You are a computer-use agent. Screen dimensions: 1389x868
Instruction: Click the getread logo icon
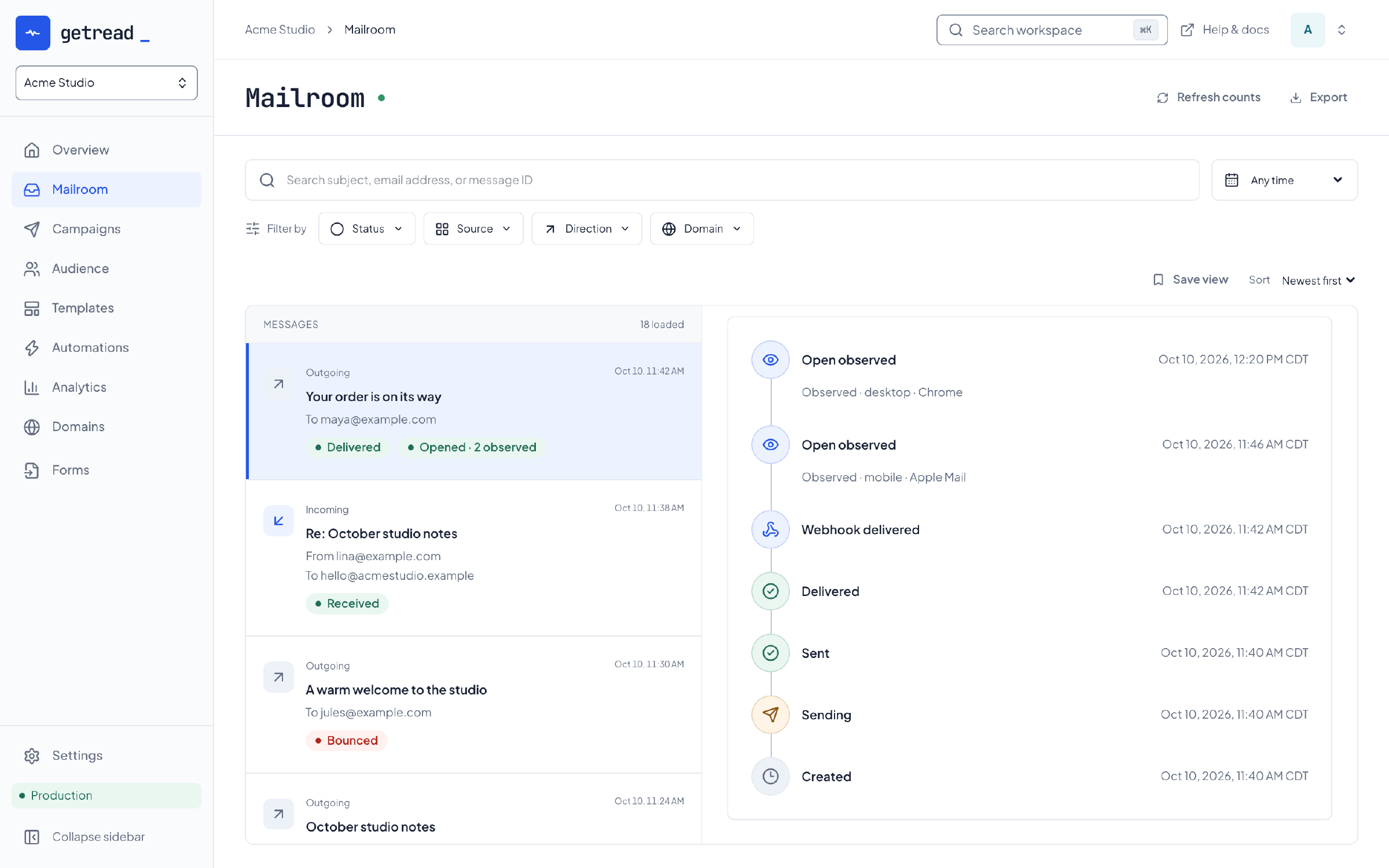33,33
